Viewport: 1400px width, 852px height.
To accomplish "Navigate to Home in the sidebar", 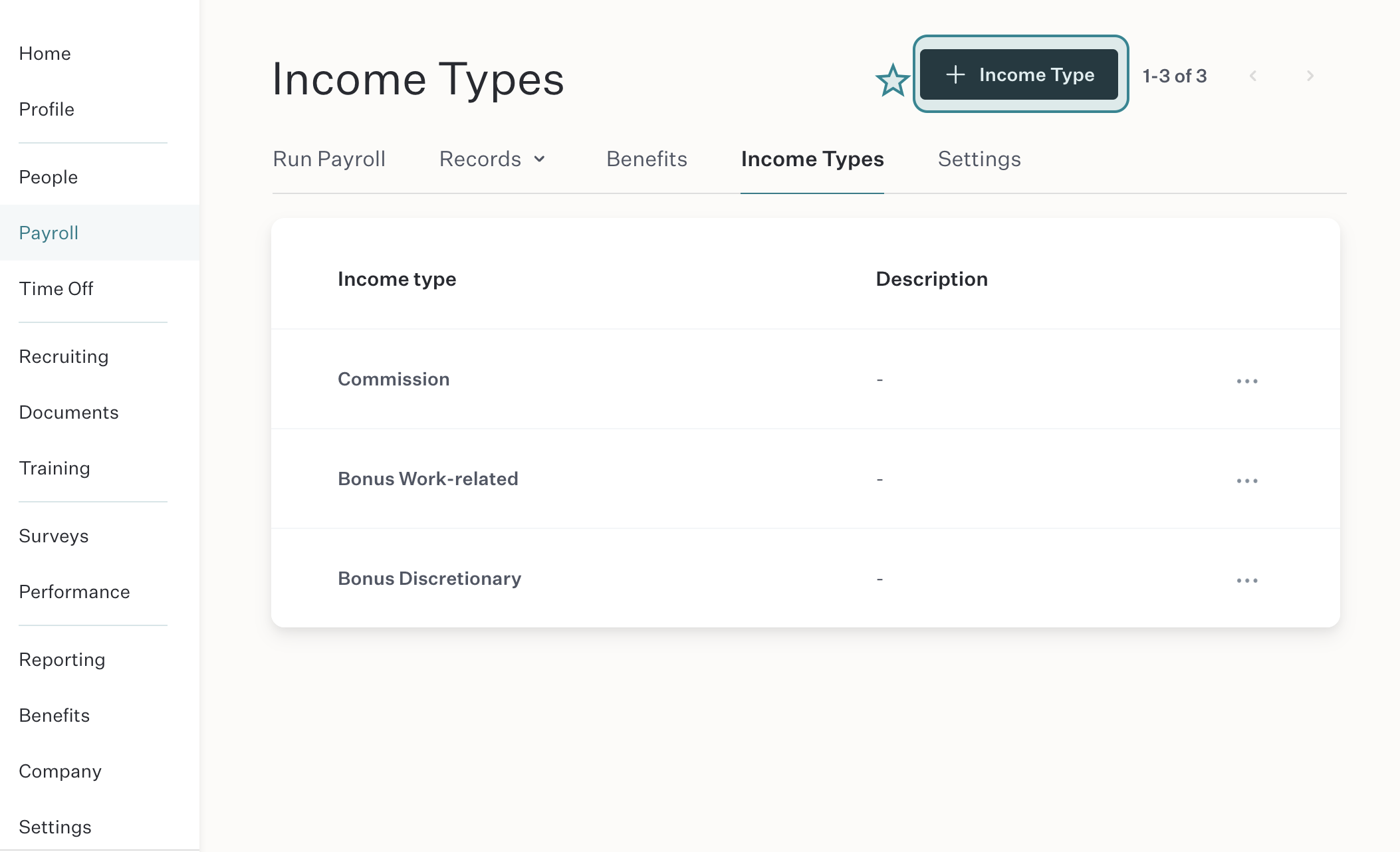I will click(x=45, y=53).
